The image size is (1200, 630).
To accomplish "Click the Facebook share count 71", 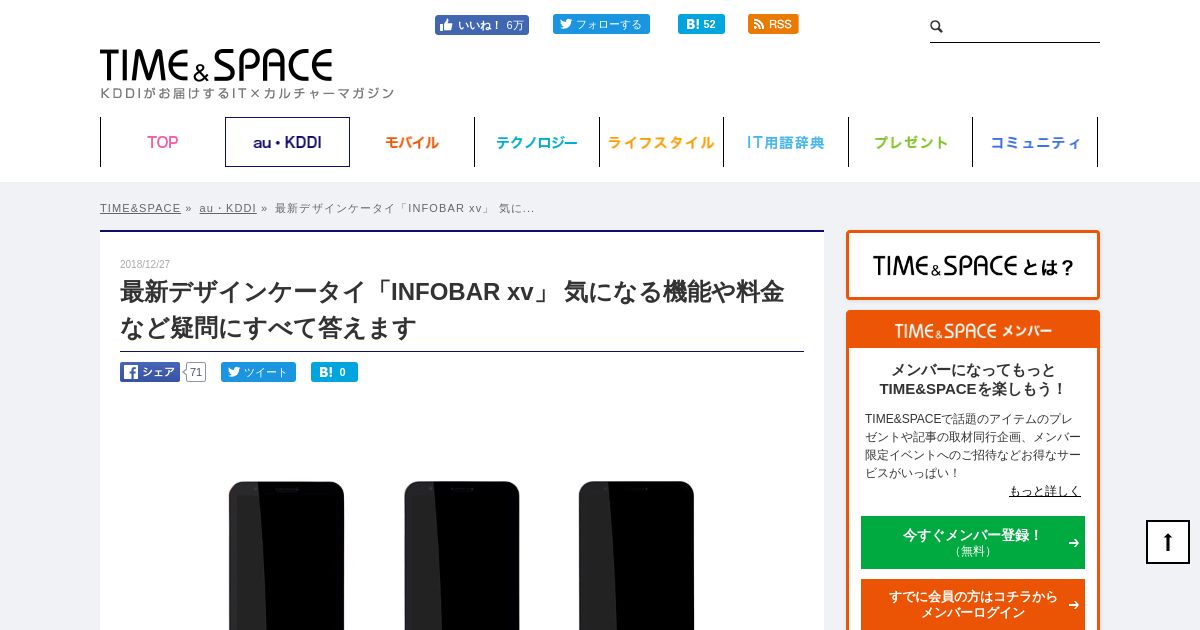I will tap(196, 372).
